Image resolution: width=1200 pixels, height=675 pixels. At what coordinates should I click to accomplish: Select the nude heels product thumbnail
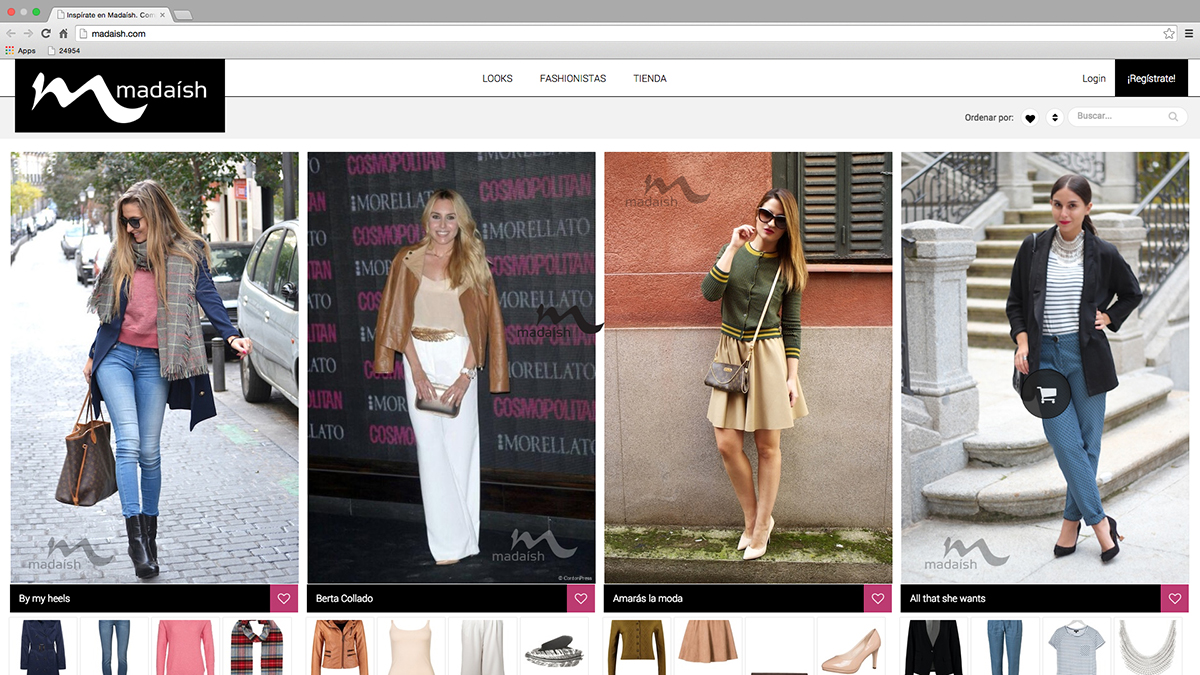pyautogui.click(x=850, y=646)
